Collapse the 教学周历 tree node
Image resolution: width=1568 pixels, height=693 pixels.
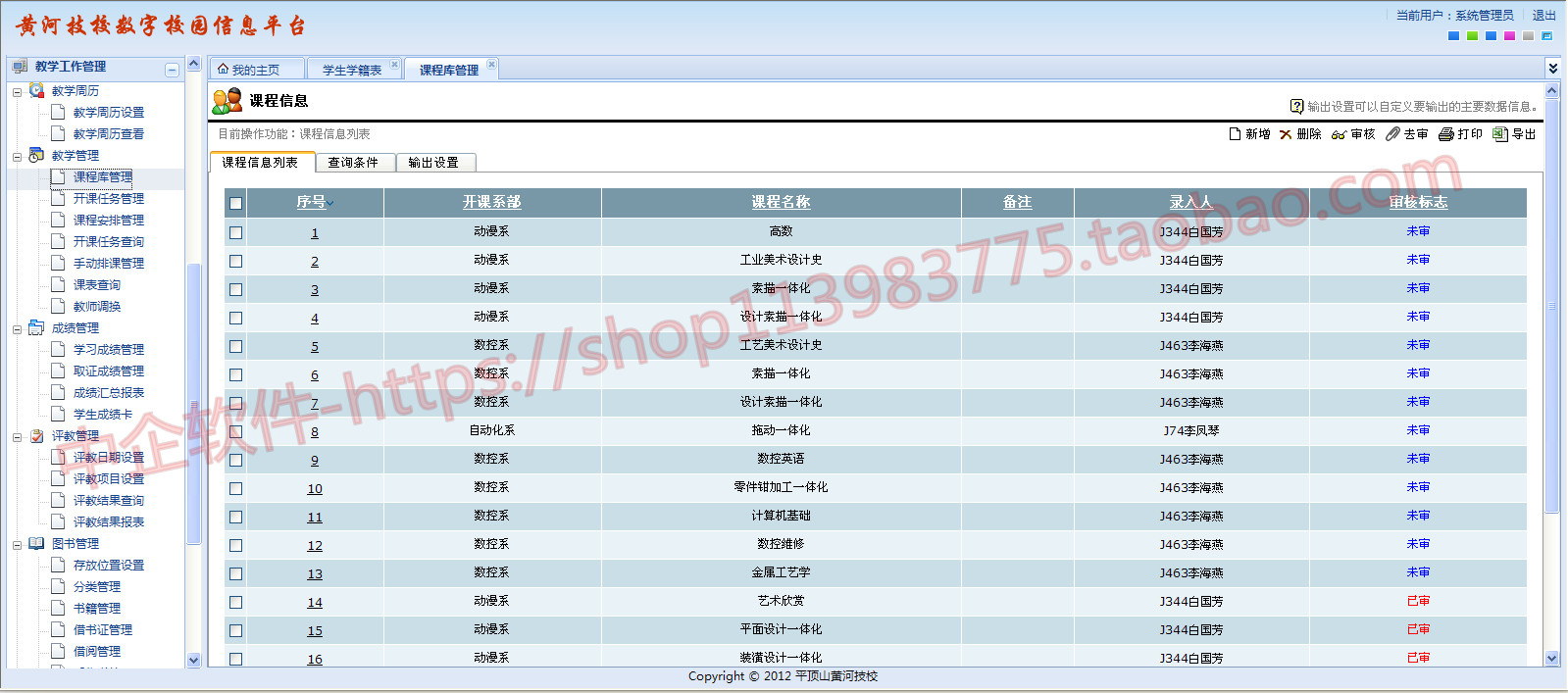pyautogui.click(x=17, y=92)
